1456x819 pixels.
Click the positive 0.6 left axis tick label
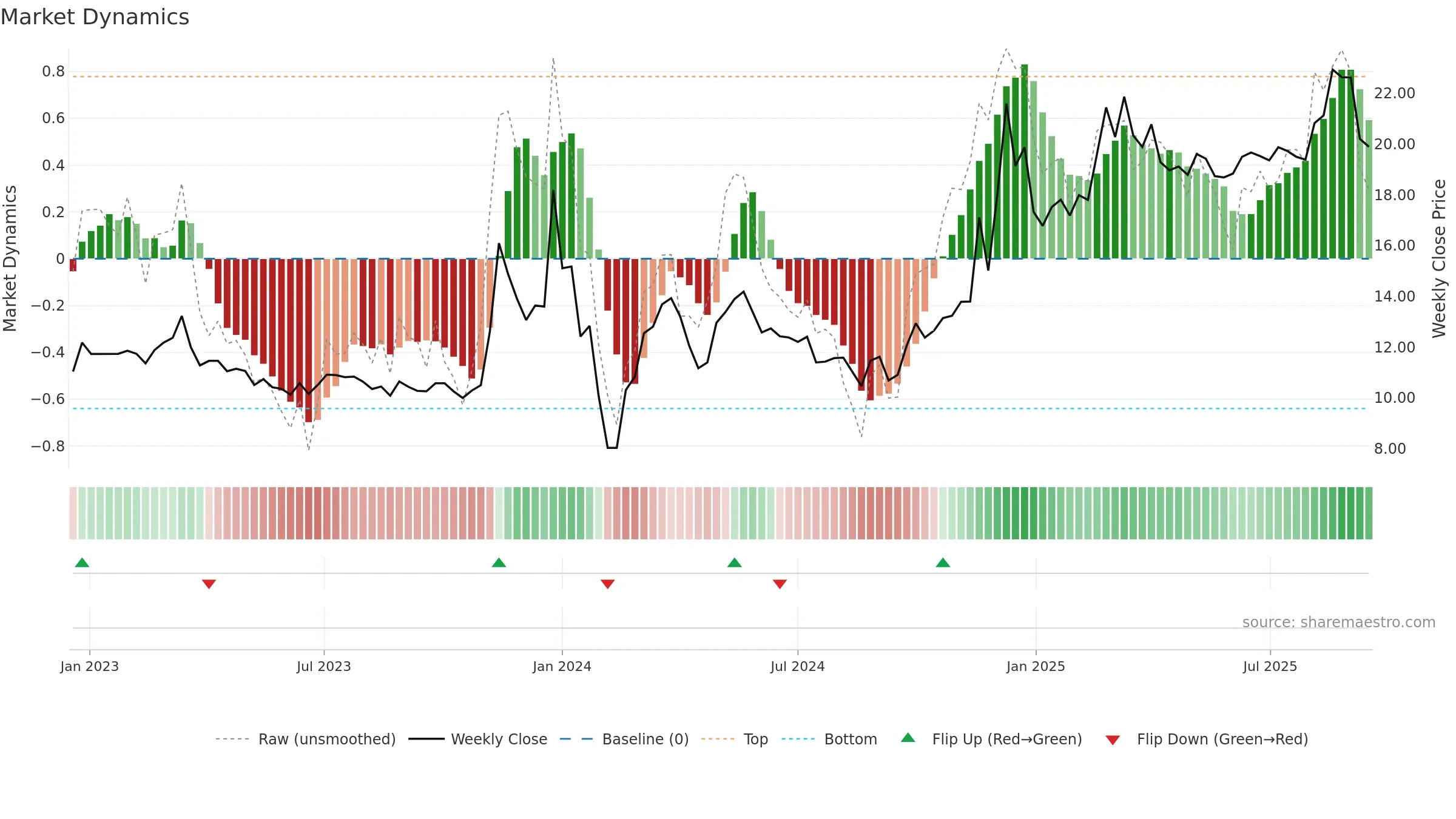(53, 118)
